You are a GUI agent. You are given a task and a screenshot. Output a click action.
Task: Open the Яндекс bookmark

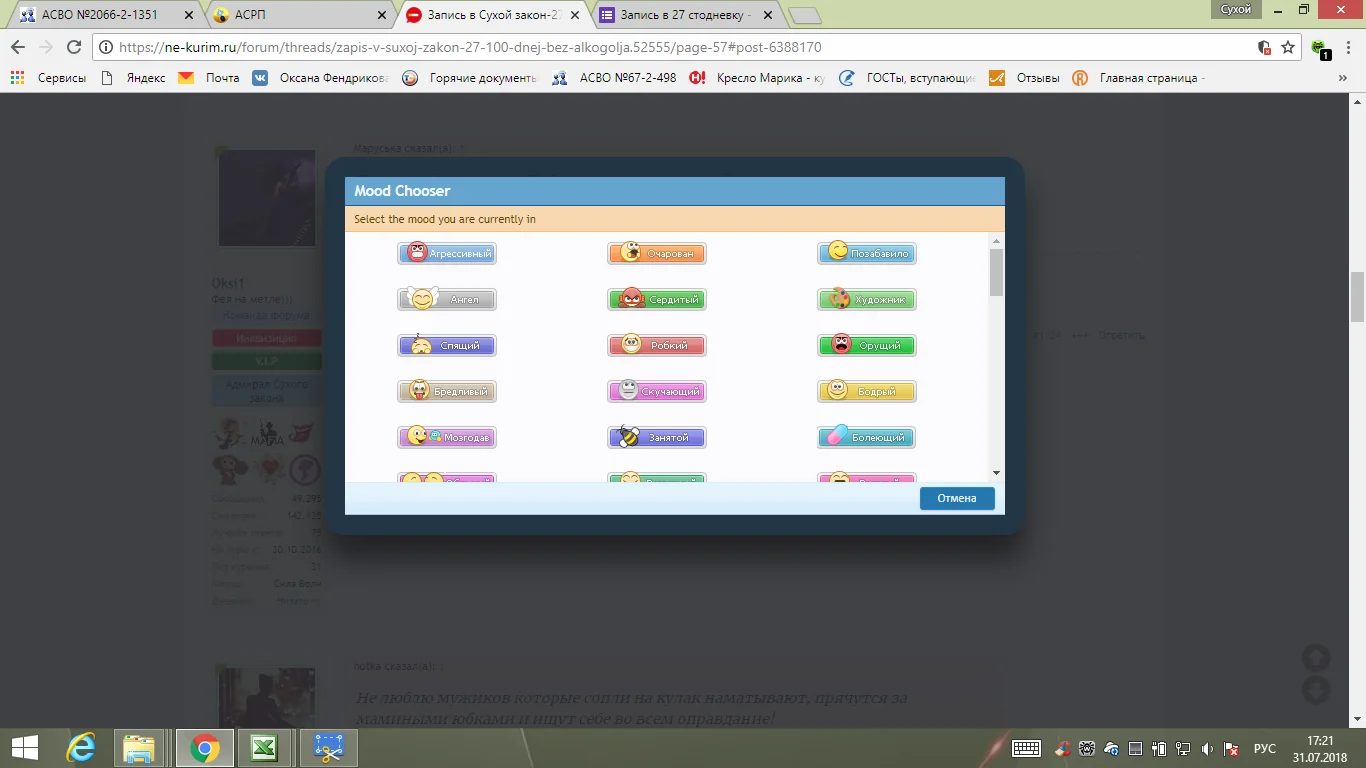[135, 78]
